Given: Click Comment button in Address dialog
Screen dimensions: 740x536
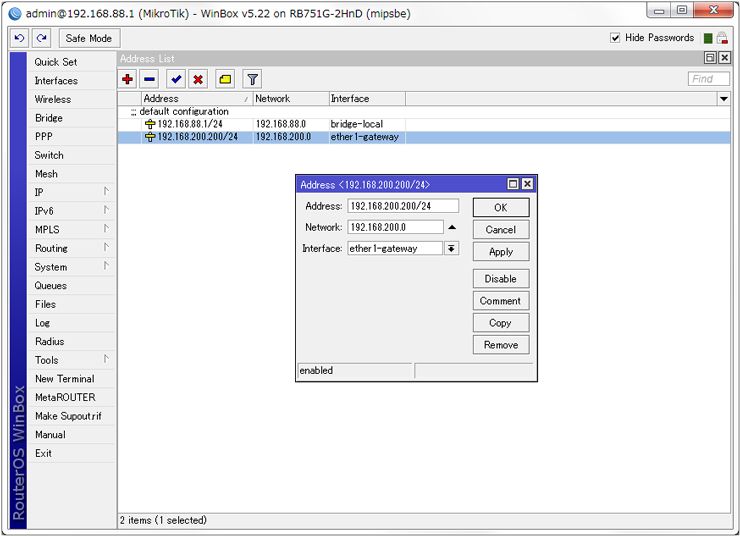Looking at the screenshot, I should click(x=501, y=301).
